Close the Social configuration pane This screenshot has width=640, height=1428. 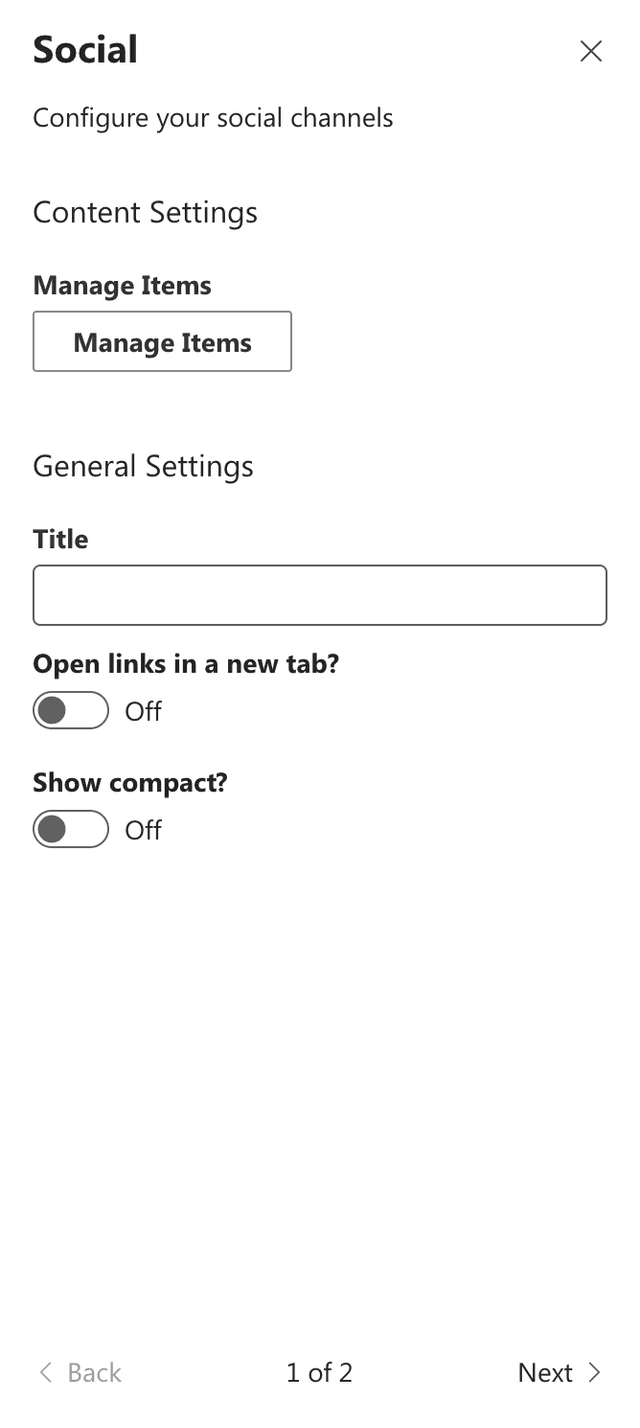coord(591,51)
